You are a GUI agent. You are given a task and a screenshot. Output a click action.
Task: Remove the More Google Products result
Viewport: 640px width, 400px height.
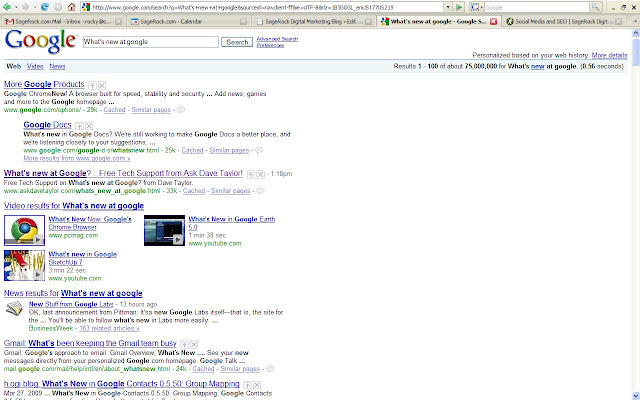coord(102,85)
